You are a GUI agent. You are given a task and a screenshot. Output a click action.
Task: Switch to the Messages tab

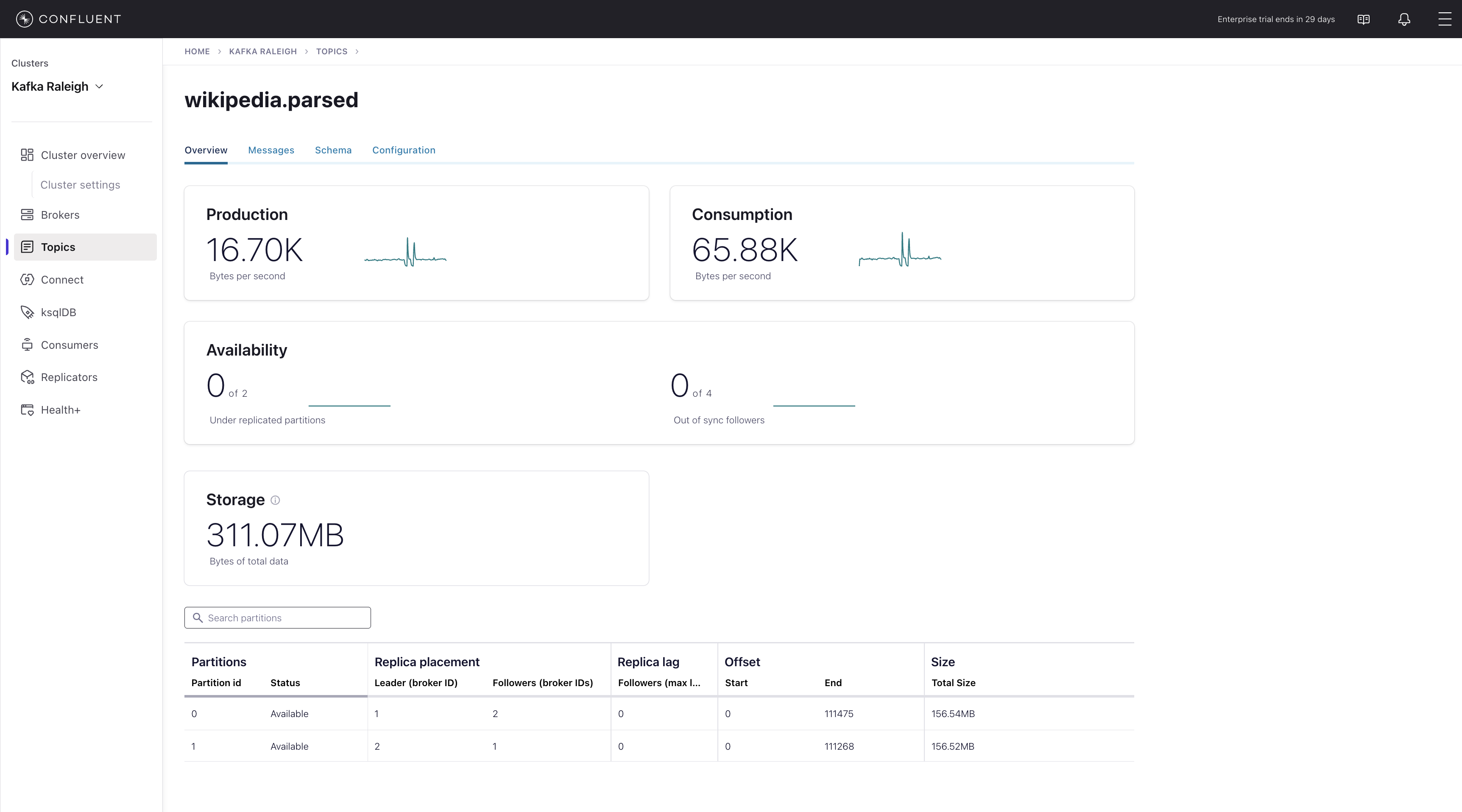(x=271, y=150)
